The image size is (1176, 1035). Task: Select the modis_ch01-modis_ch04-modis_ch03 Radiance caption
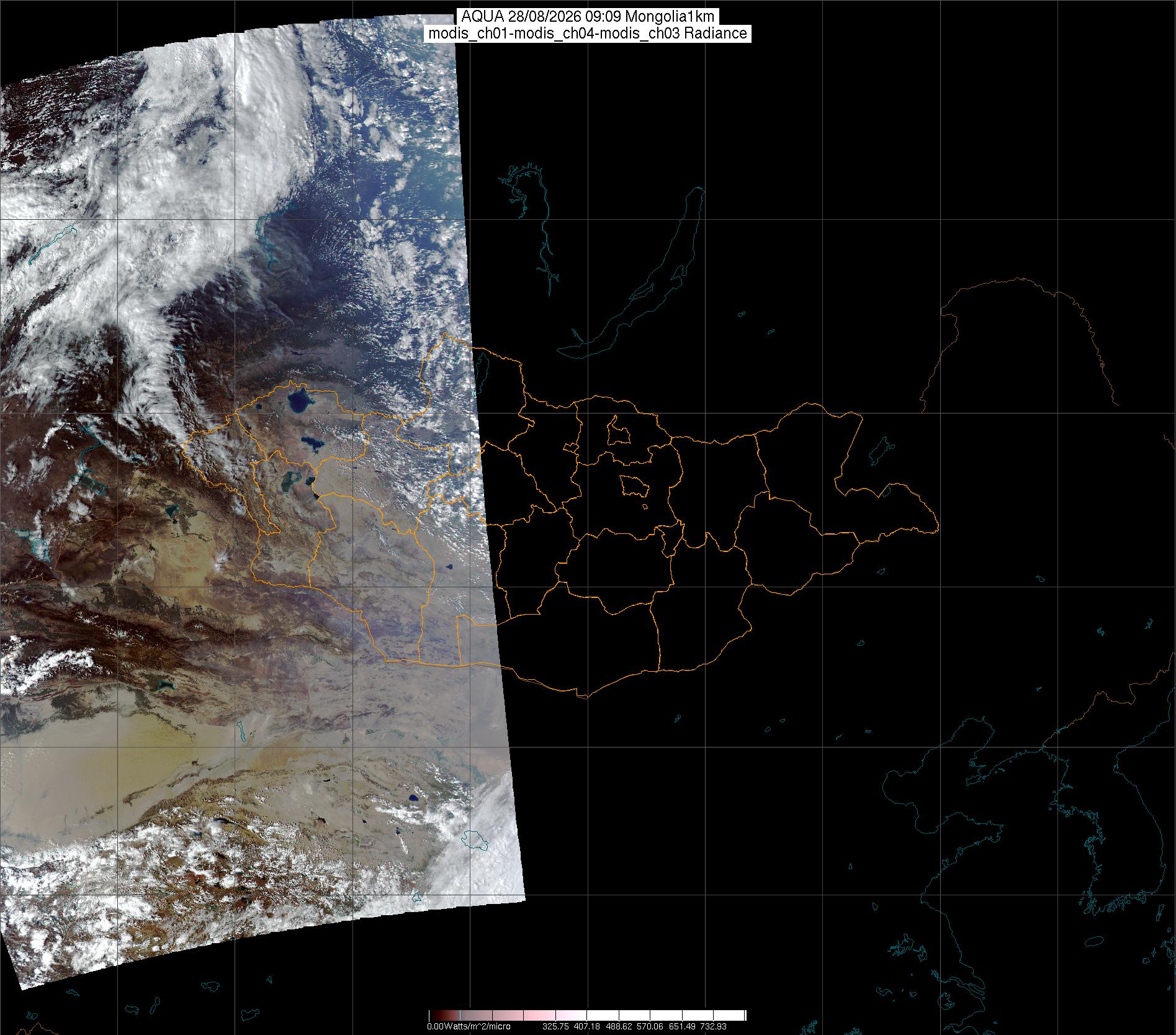588,34
